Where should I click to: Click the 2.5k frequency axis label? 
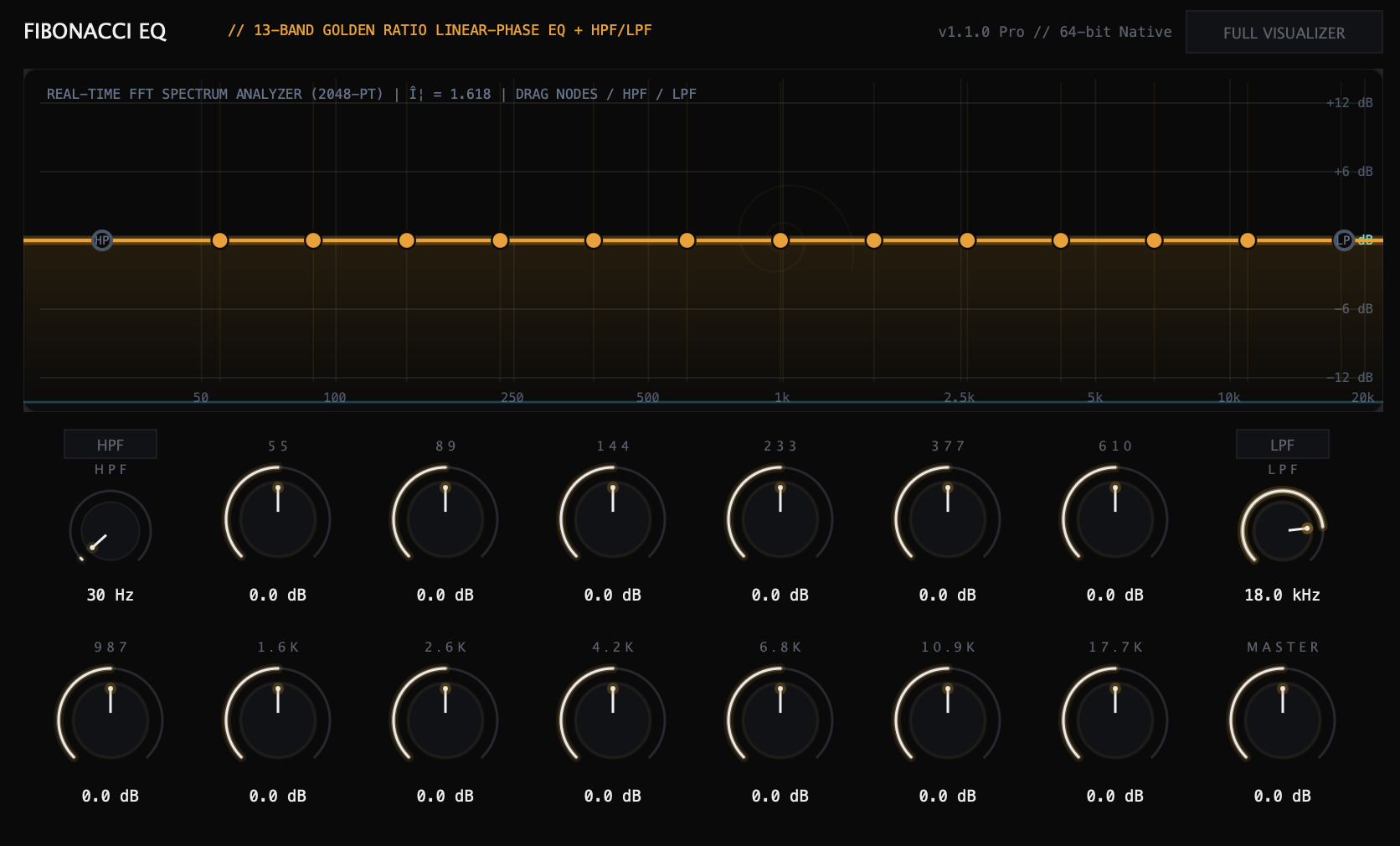pyautogui.click(x=960, y=397)
